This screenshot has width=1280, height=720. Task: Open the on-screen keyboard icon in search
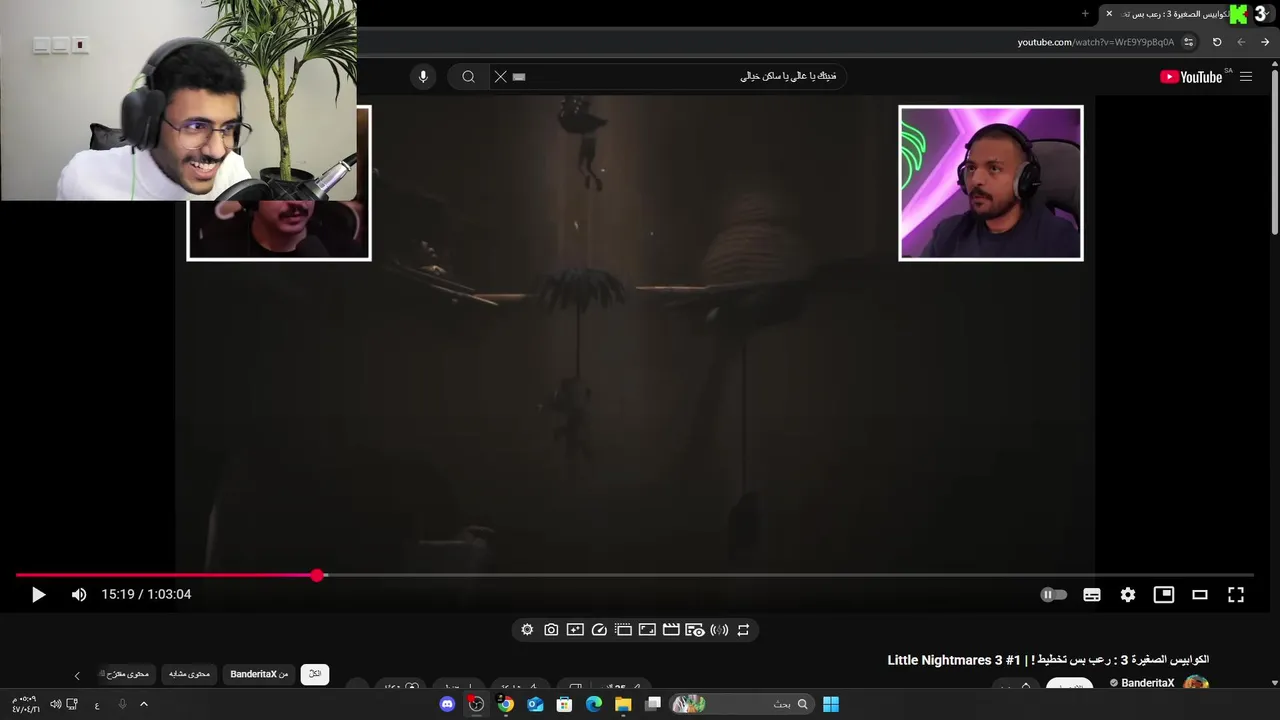pyautogui.click(x=519, y=77)
